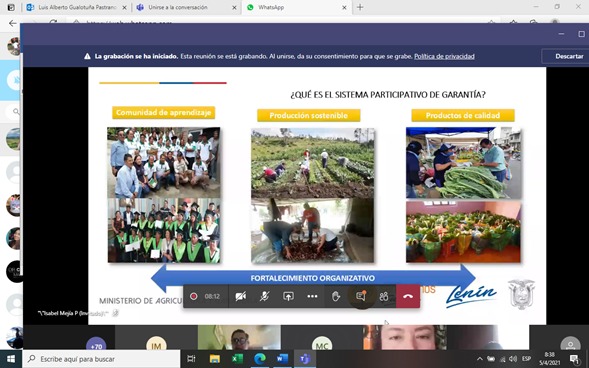Open the Política de privacidad link
The image size is (589, 368).
[444, 56]
